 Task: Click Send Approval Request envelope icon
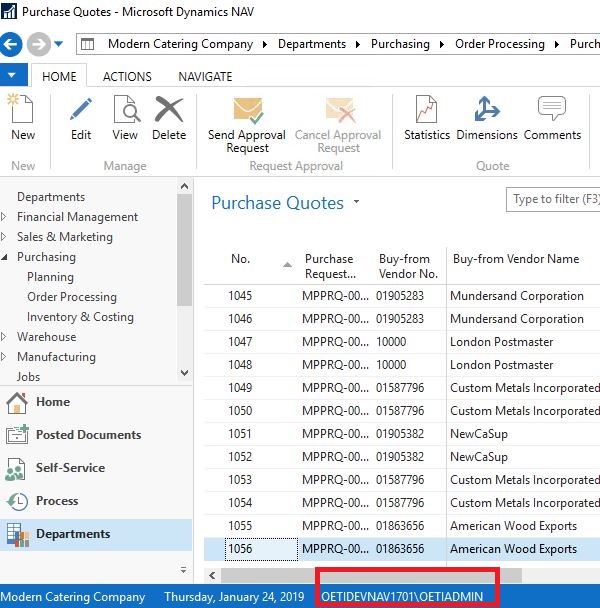click(248, 111)
